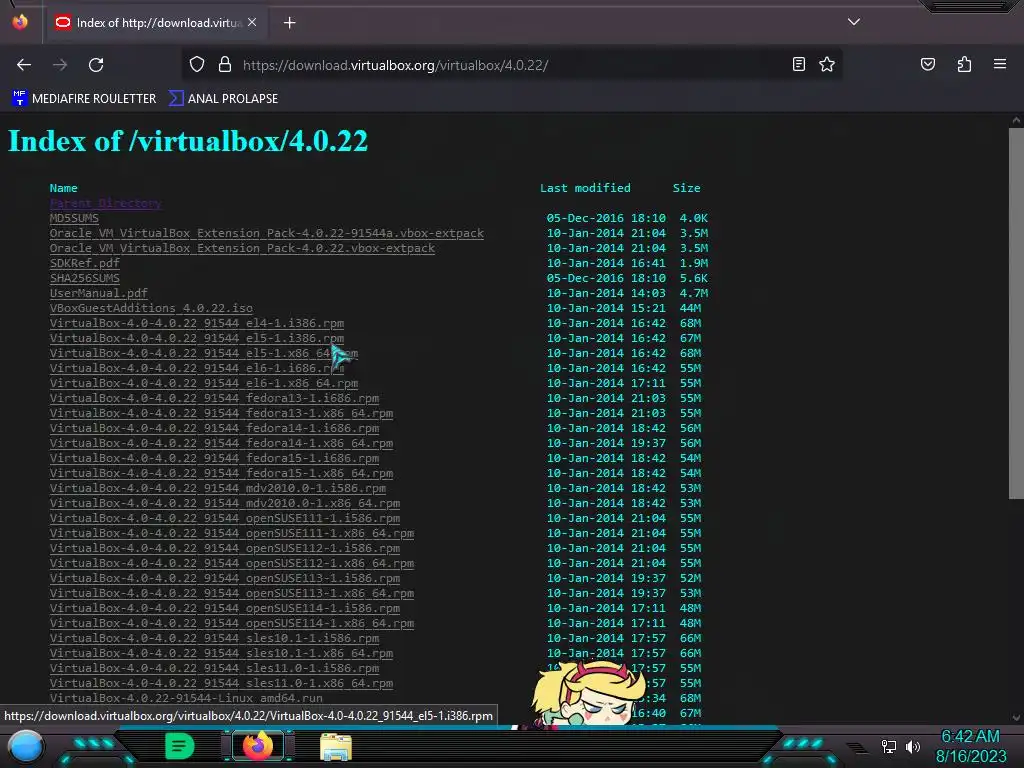Screen dimensions: 1024x768
Task: Download Extension_Pack-4.0.22-91544a.vbox-extpack
Action: [266, 233]
